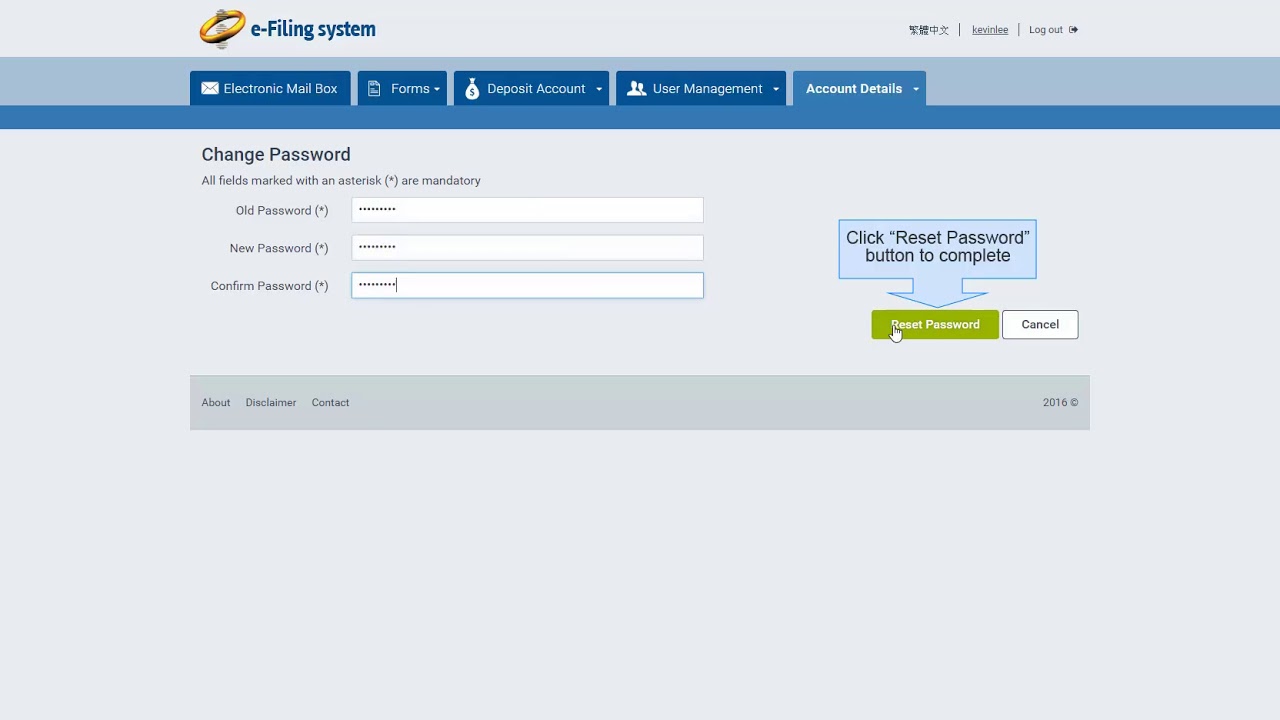1280x720 pixels.
Task: Focus the New Password field
Action: pyautogui.click(x=527, y=248)
